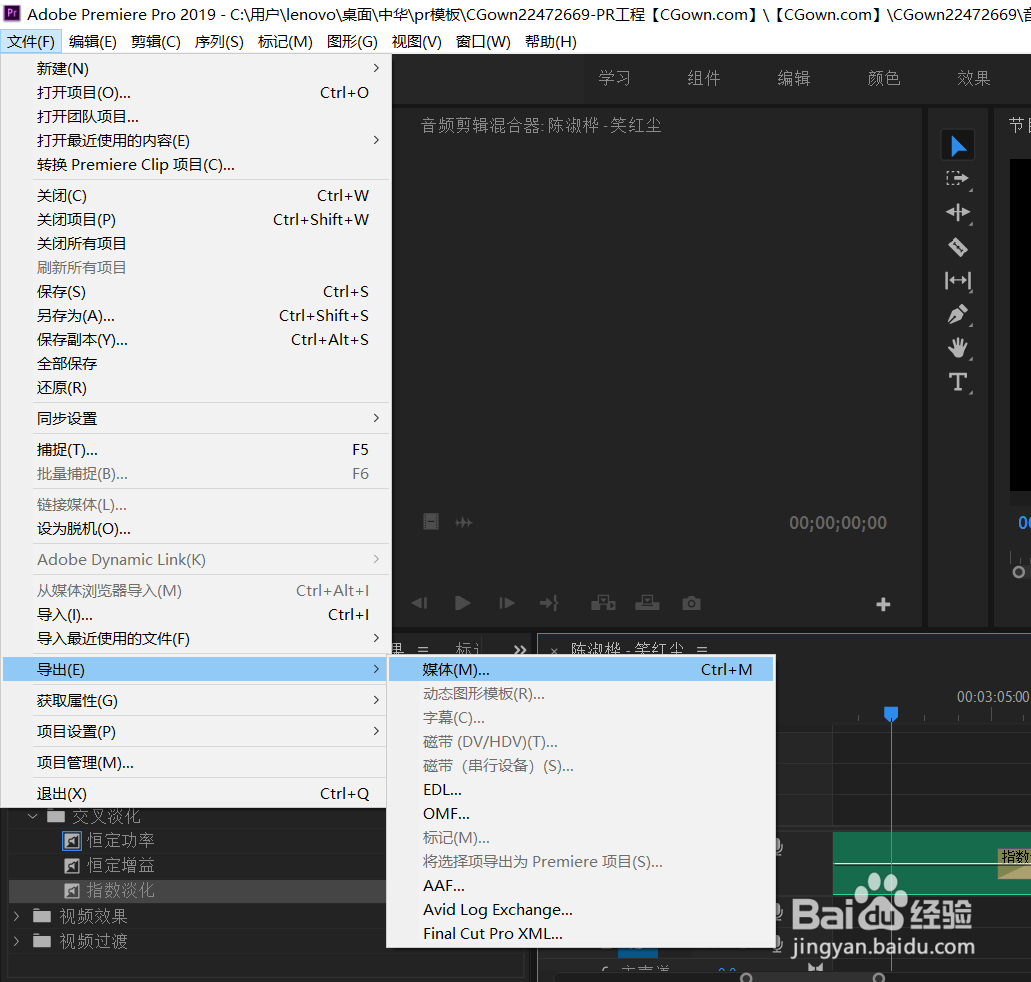
Task: Open the 图形(G) menu
Action: pos(352,41)
